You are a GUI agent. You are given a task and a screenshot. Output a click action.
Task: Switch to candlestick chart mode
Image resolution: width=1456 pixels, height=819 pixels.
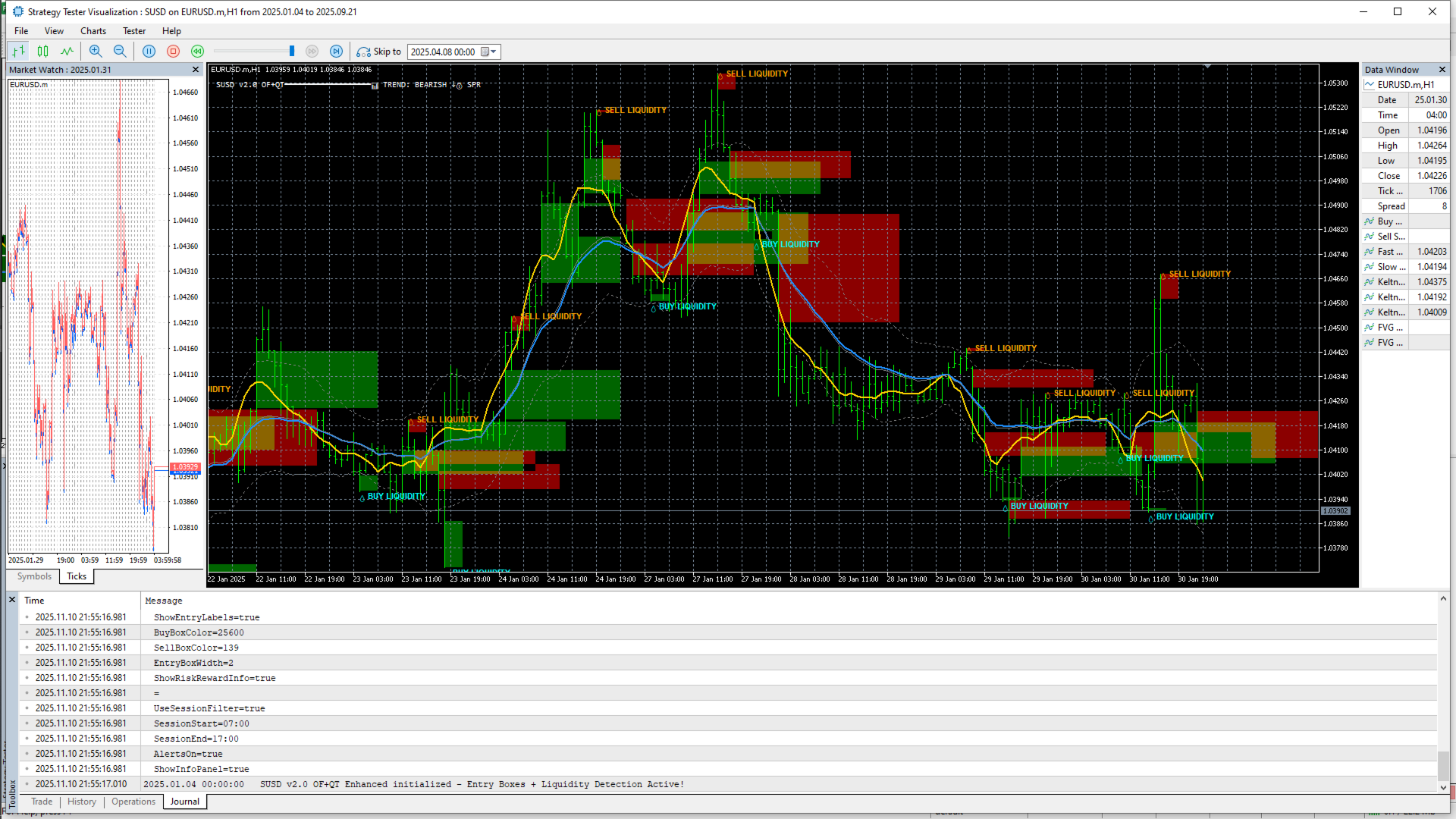[43, 52]
